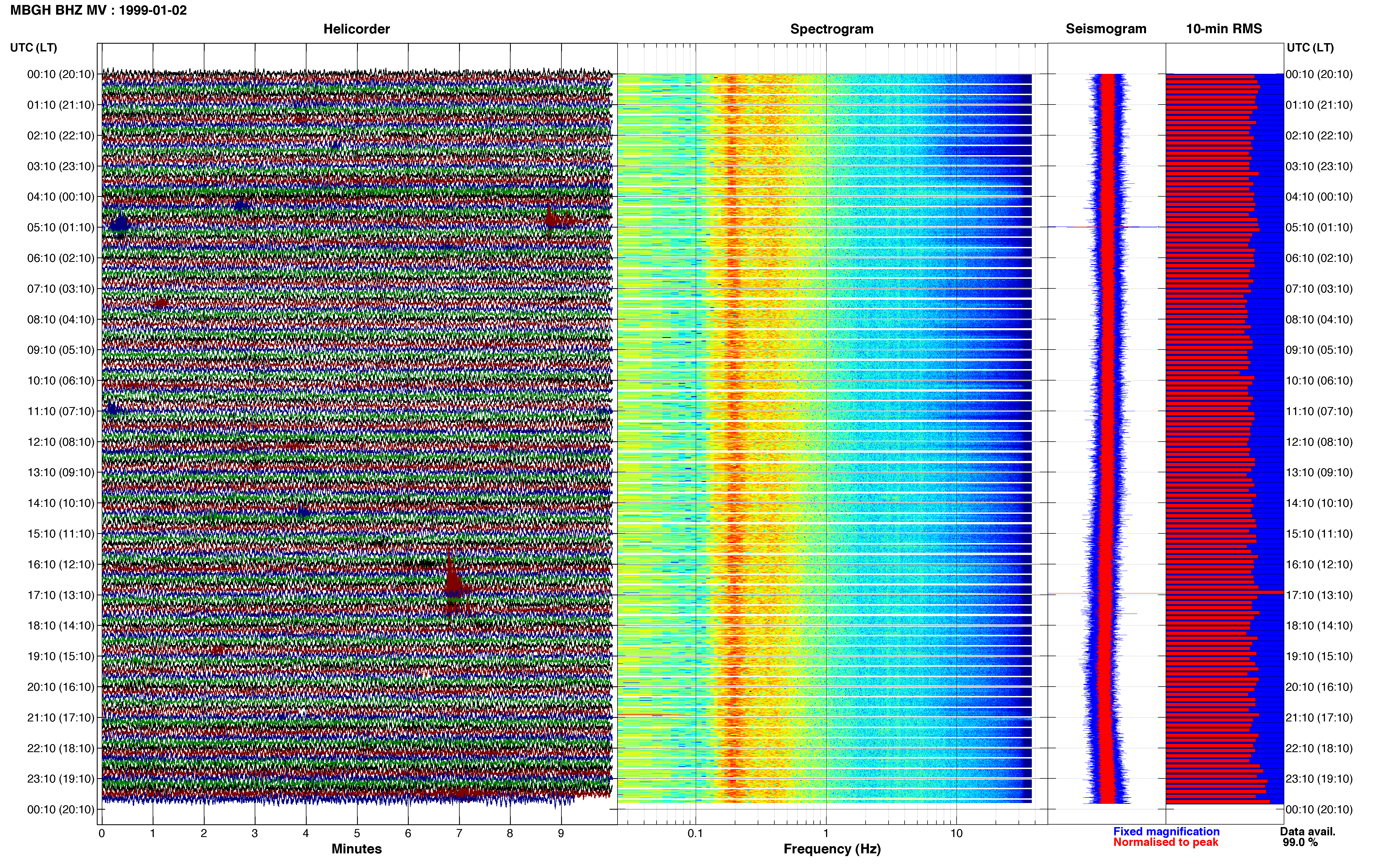Click the left time label '05:10 (01:10)'
Screen dimensions: 1388x868
[61, 227]
